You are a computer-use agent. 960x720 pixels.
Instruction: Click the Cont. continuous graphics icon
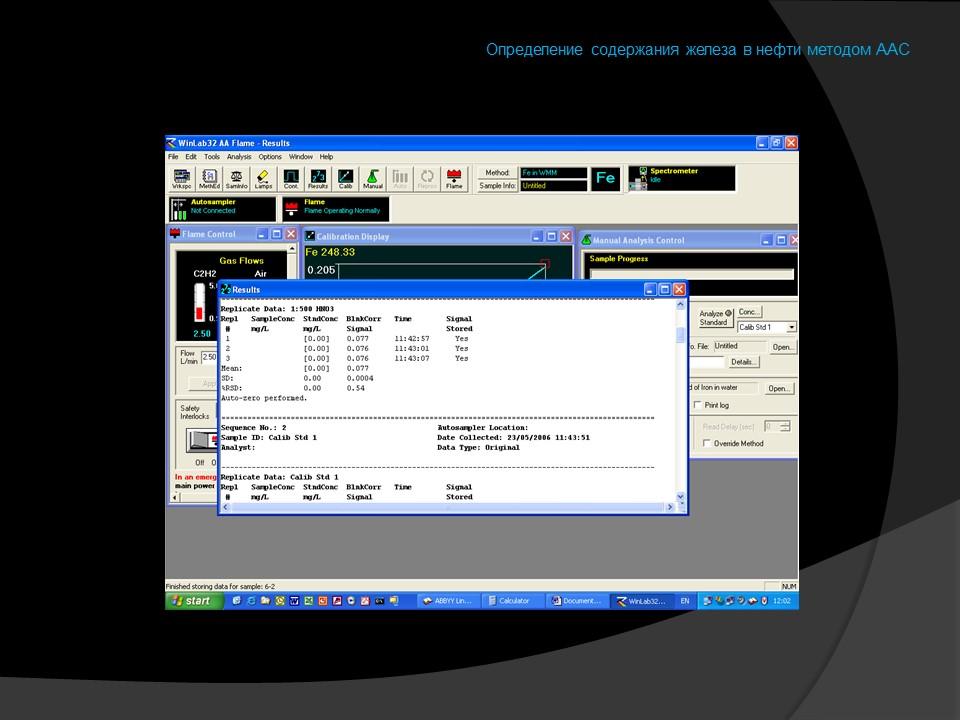(x=291, y=179)
